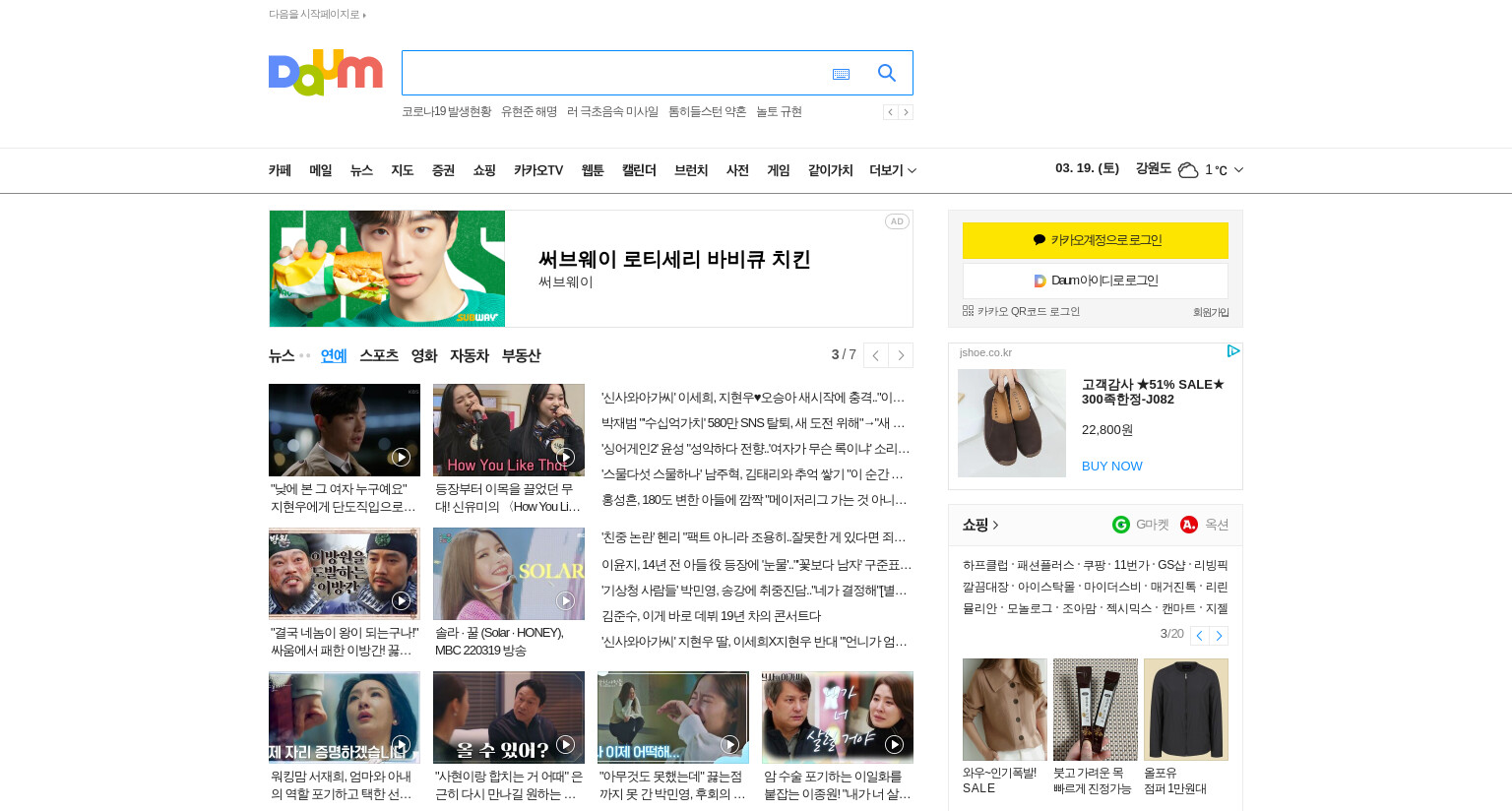Open the 메일 menu item

tap(321, 170)
